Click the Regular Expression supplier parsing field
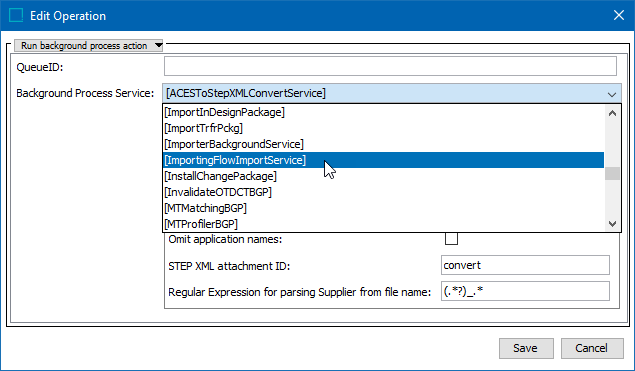 point(525,291)
